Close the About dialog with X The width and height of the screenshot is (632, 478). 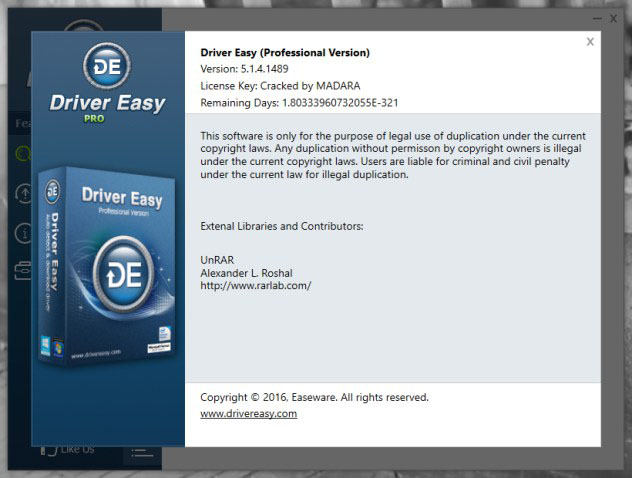coord(590,42)
